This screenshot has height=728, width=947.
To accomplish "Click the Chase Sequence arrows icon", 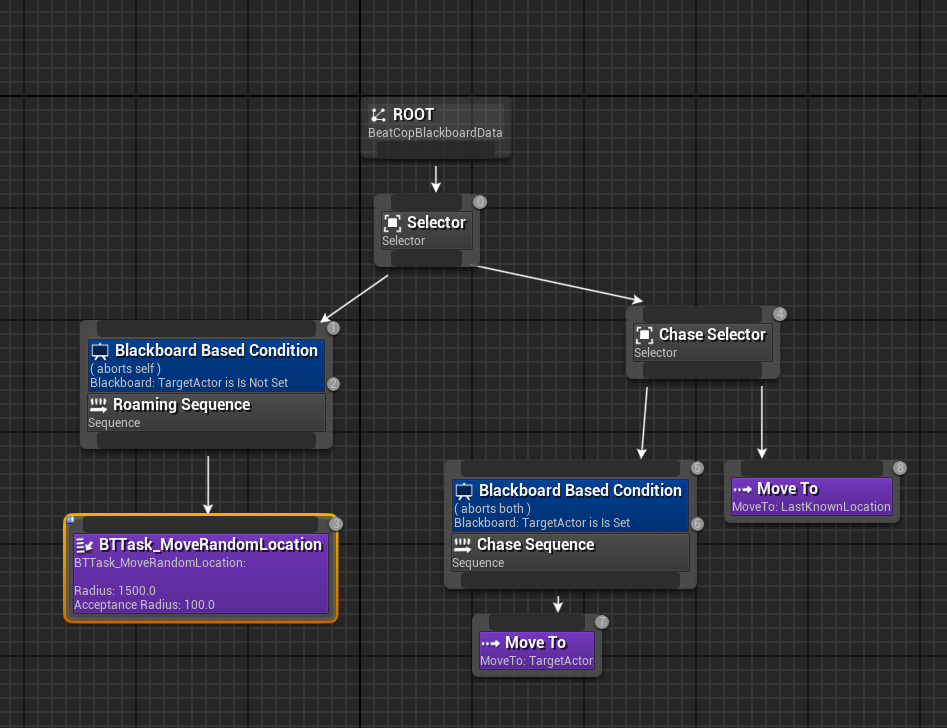I will point(462,545).
